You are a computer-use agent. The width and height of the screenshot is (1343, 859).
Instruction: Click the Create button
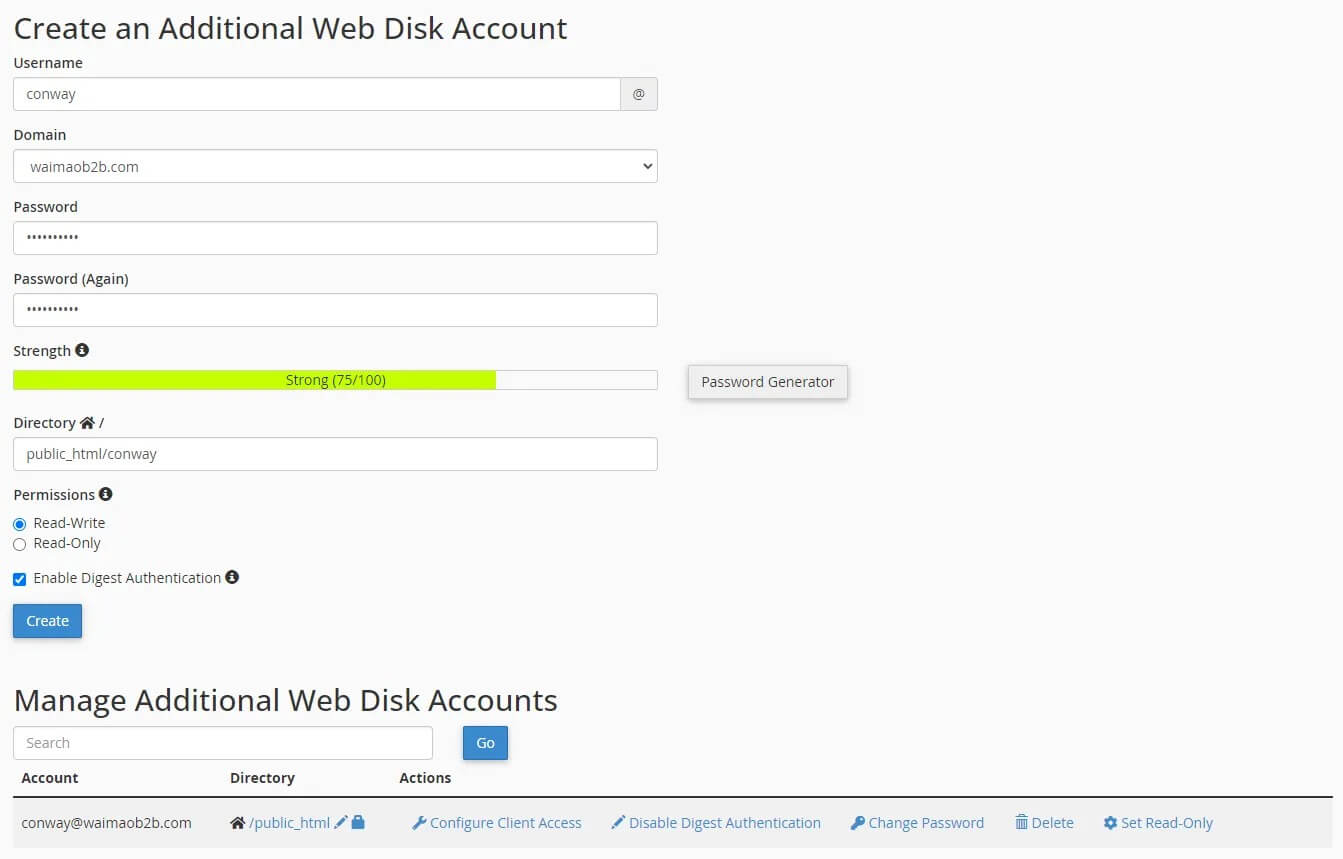46,620
